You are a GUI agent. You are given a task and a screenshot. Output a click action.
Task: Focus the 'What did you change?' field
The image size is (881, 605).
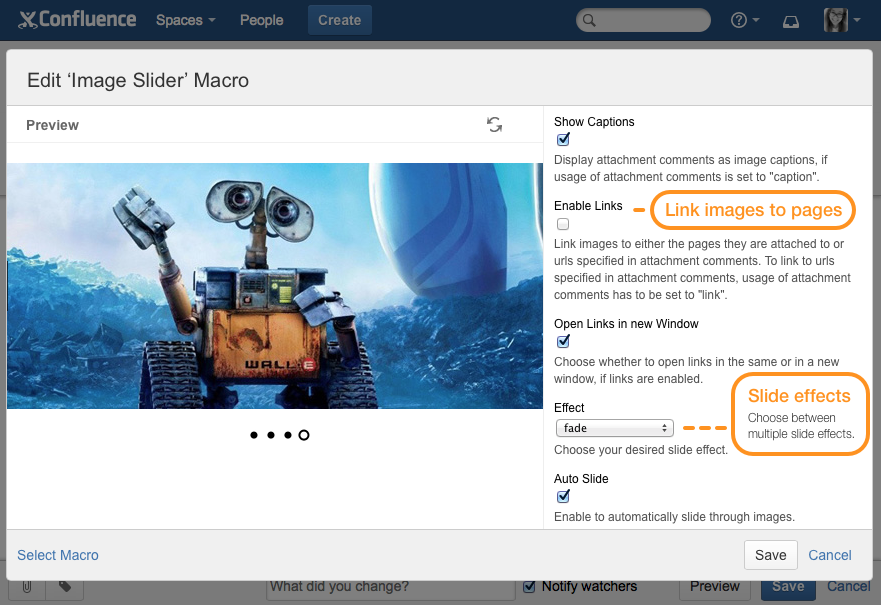[x=390, y=587]
